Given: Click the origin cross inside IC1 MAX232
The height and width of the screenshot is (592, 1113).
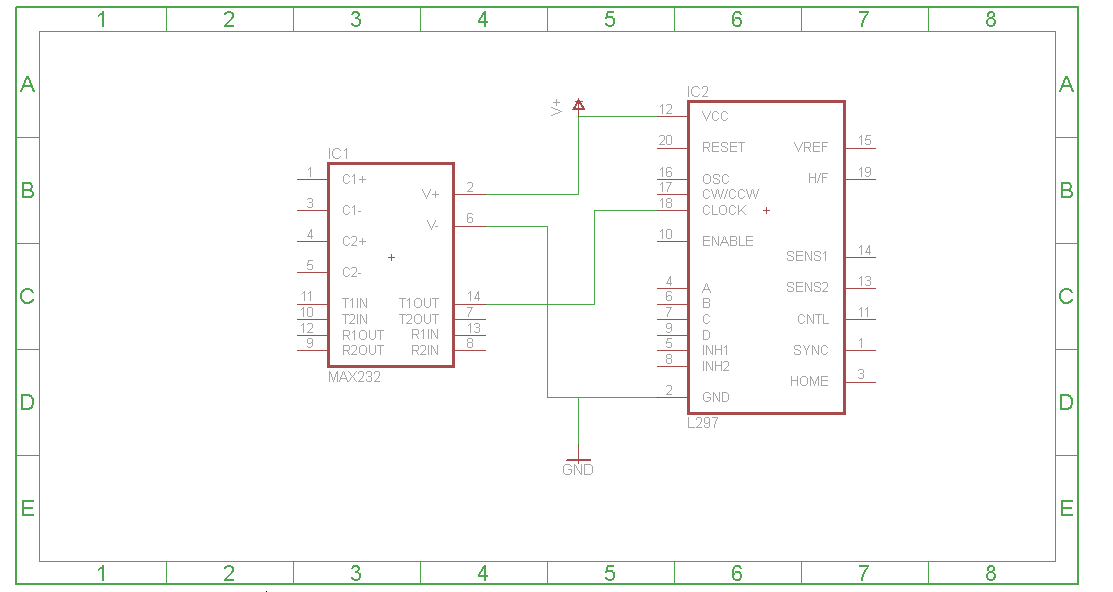Looking at the screenshot, I should pyautogui.click(x=391, y=257).
